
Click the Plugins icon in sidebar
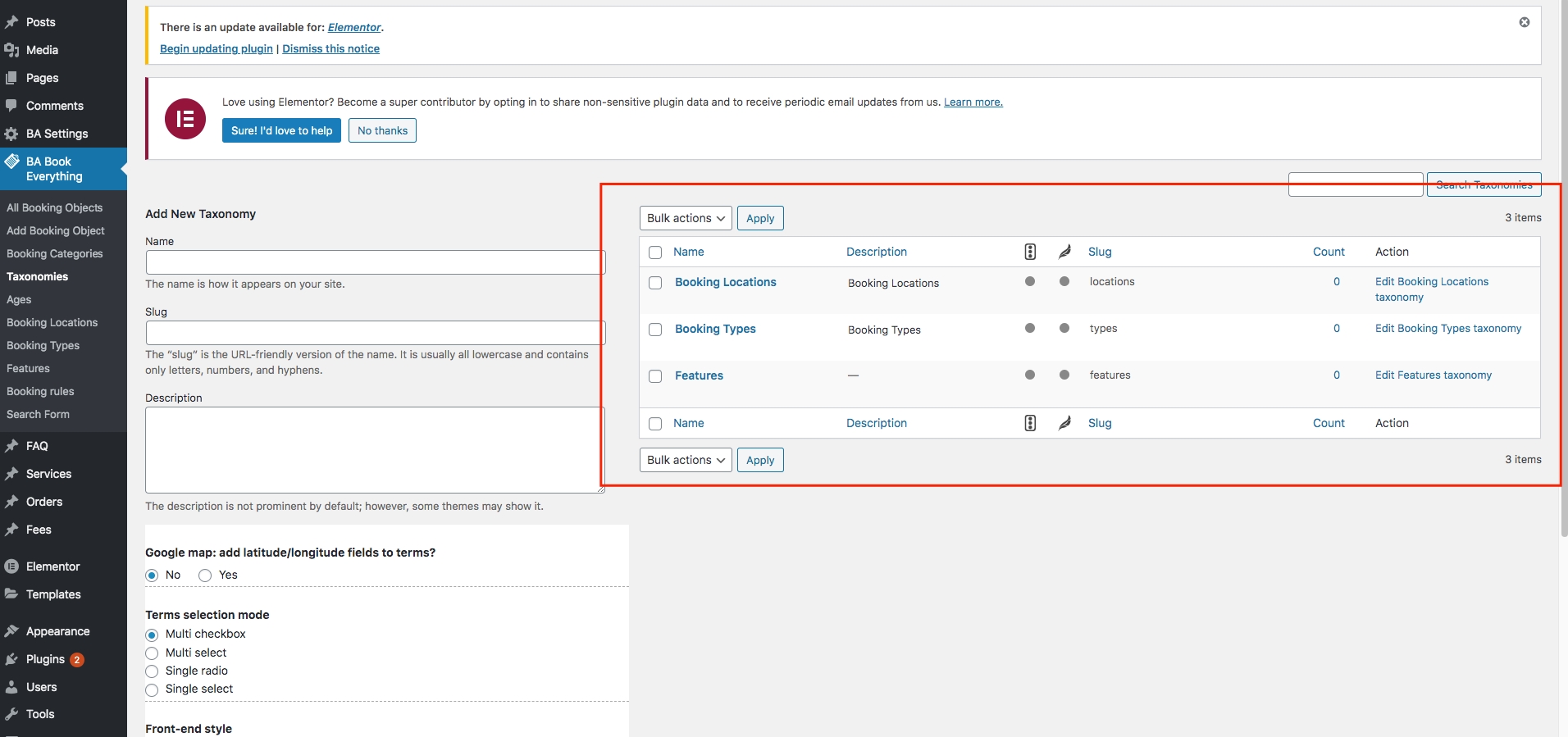click(11, 659)
